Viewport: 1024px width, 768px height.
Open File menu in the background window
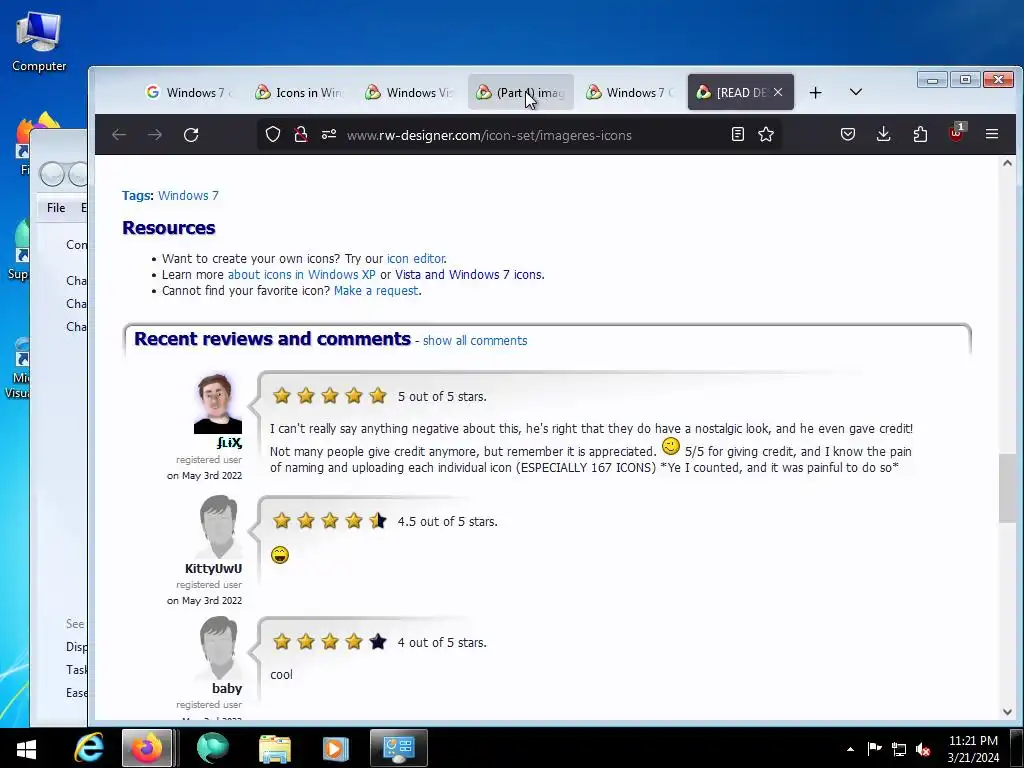click(x=56, y=208)
